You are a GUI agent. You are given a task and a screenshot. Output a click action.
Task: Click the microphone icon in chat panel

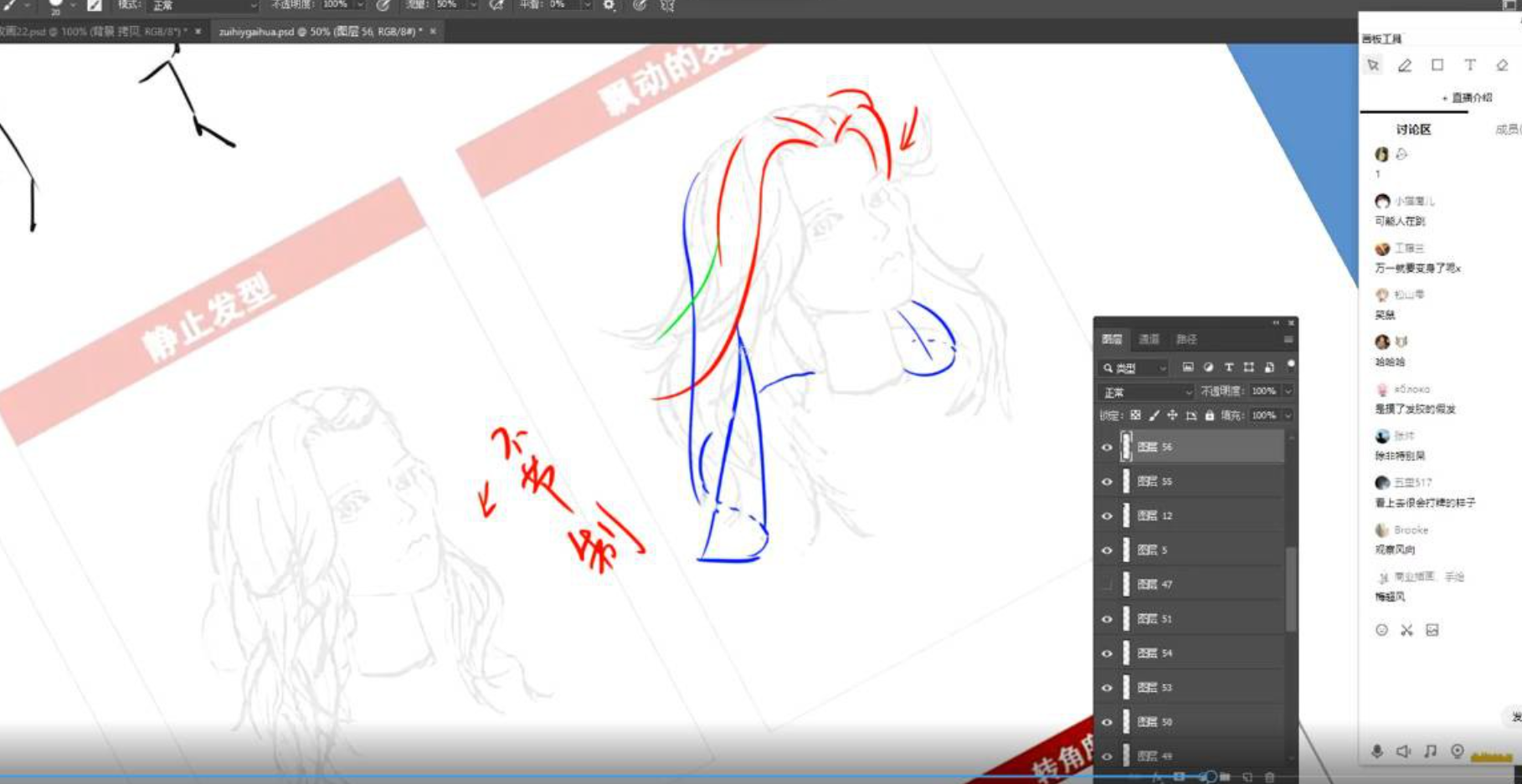(1377, 751)
